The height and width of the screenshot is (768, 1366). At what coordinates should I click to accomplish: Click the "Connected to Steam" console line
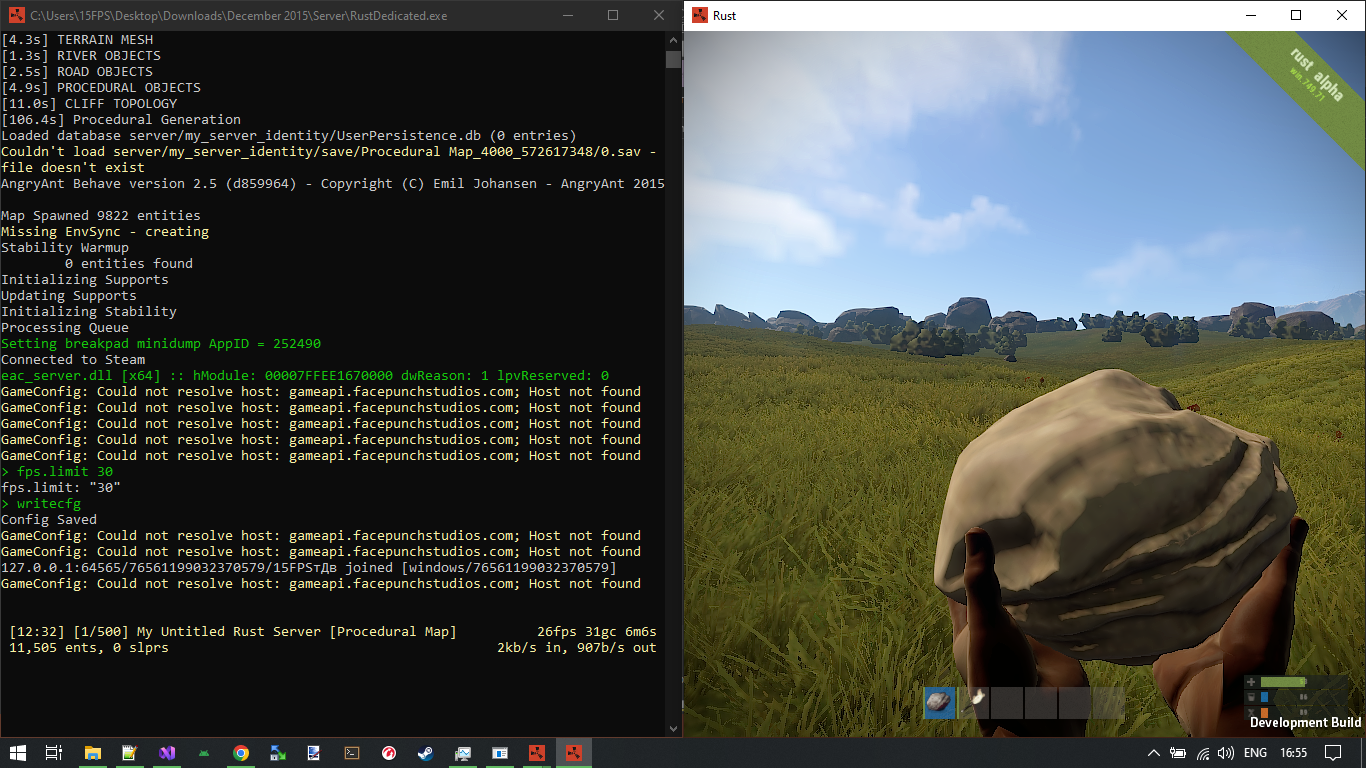tap(73, 359)
